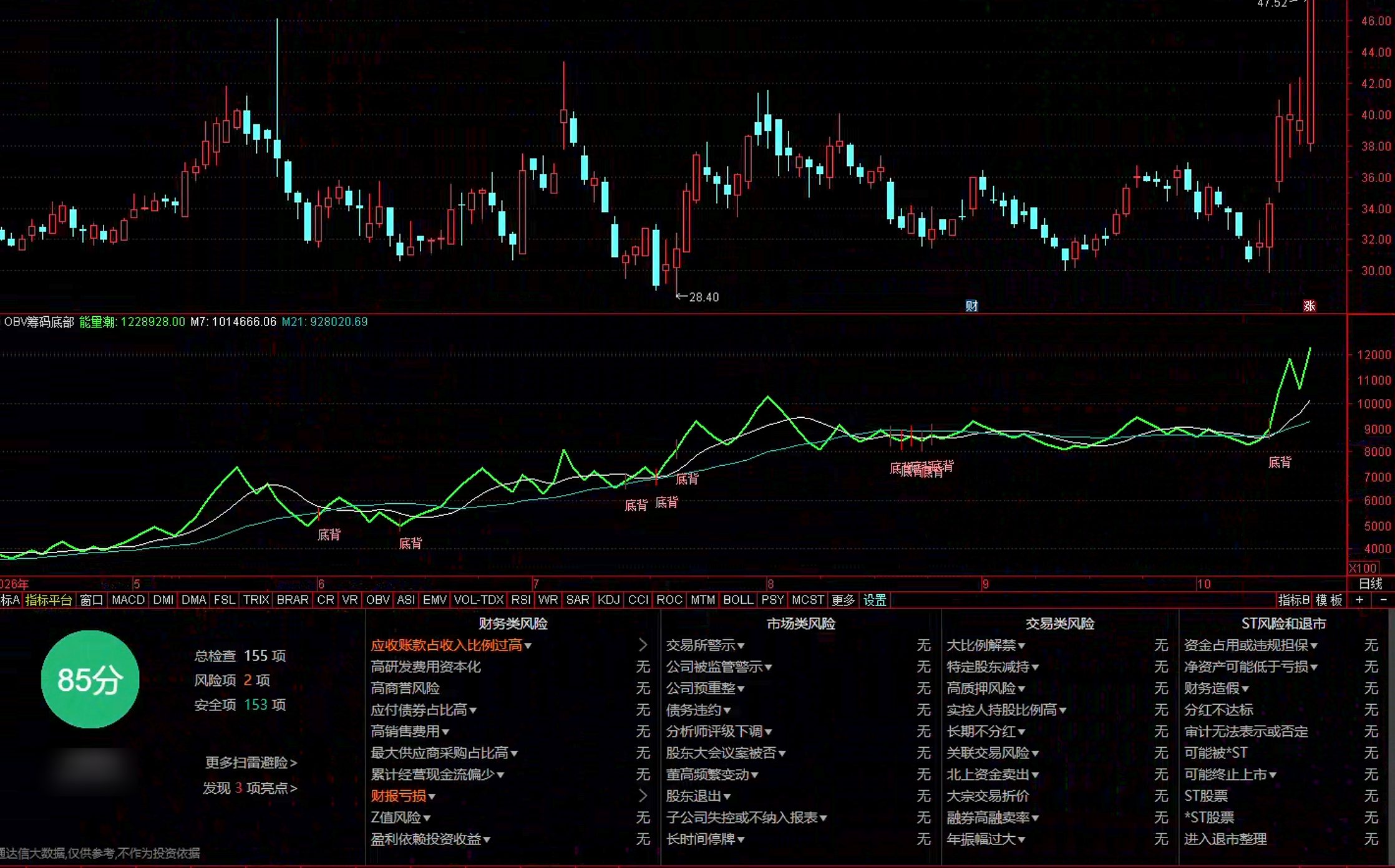Expand 应收账款占收入比例过高 risk item

point(451,645)
